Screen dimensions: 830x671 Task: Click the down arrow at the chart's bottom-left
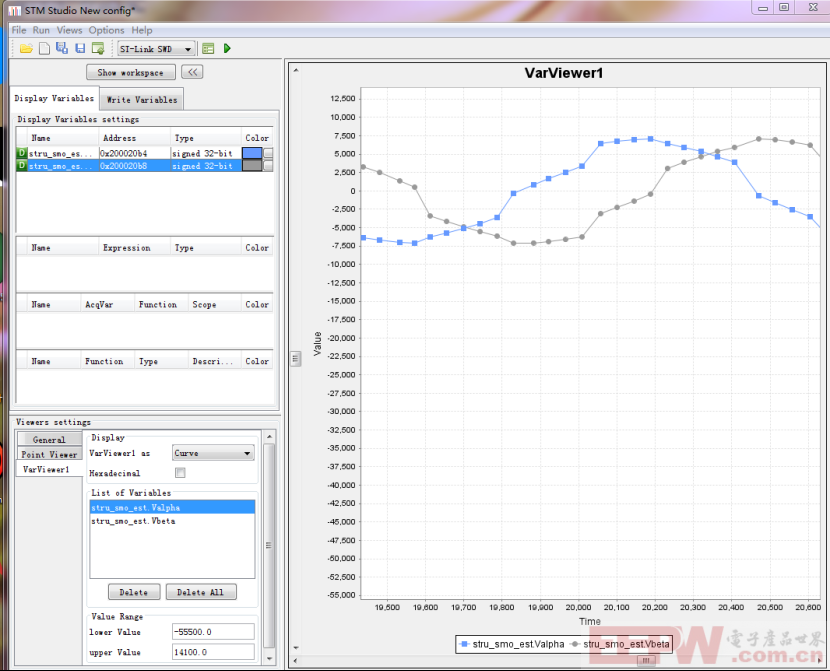[x=295, y=647]
